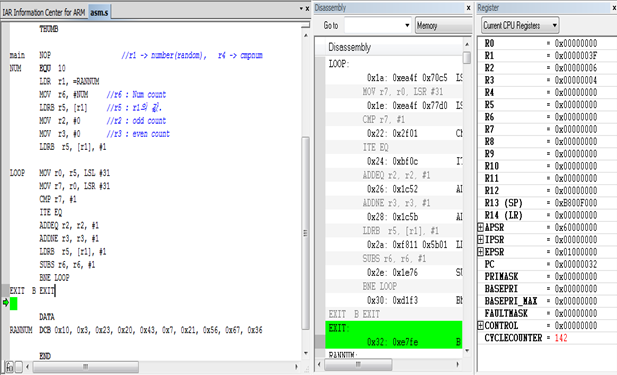The height and width of the screenshot is (375, 617).
Task: Click the Disassembly vertical scrollbar thumb
Action: (467, 58)
